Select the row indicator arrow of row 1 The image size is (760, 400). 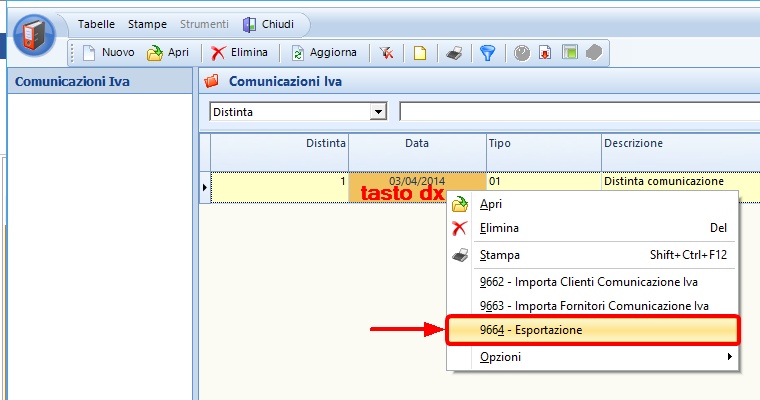coord(205,187)
